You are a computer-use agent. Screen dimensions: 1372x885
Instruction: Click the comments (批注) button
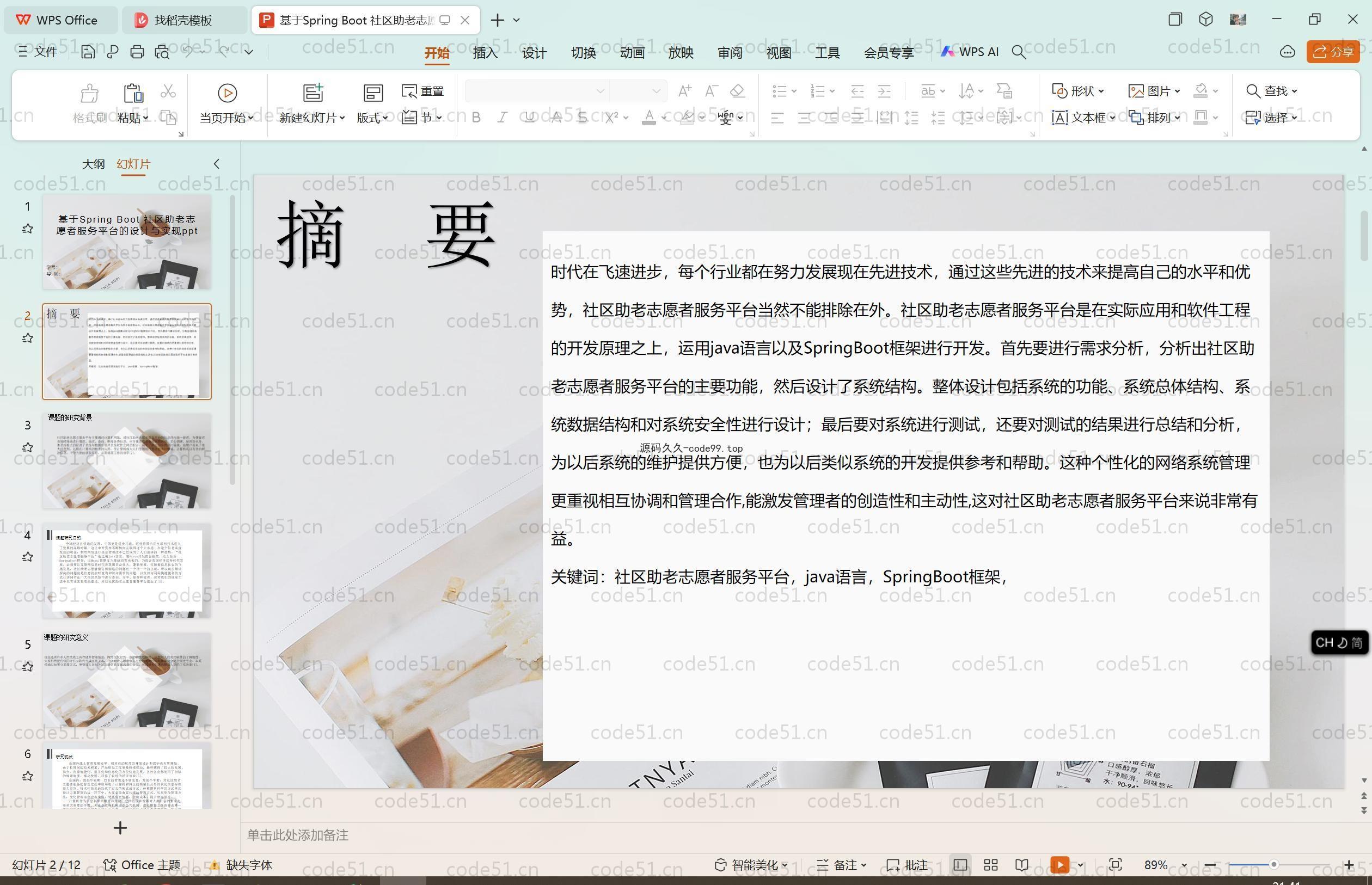tap(907, 865)
